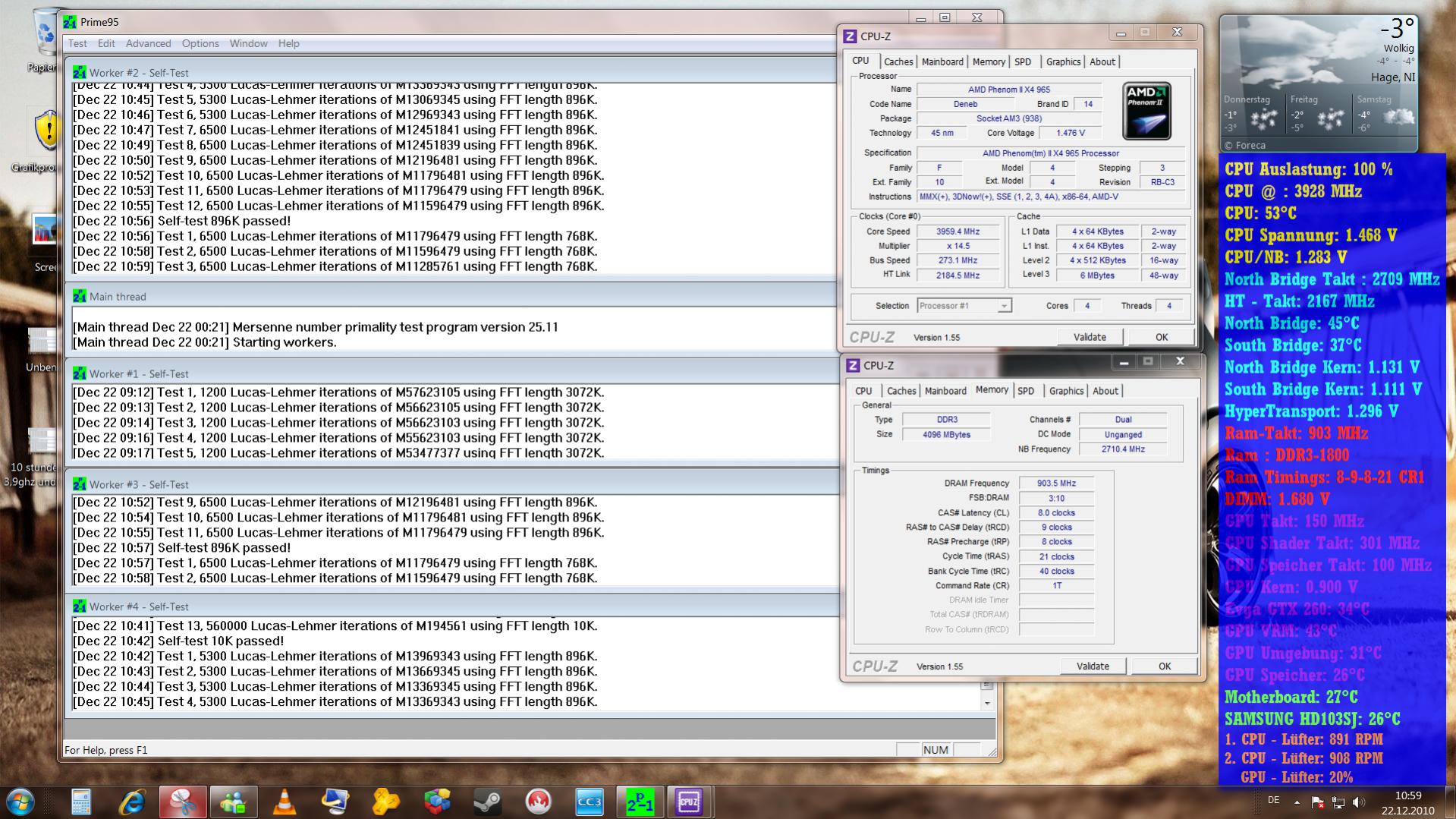1456x819 pixels.
Task: Click the Core Speed value 3959.4 MHz
Action: (x=958, y=232)
